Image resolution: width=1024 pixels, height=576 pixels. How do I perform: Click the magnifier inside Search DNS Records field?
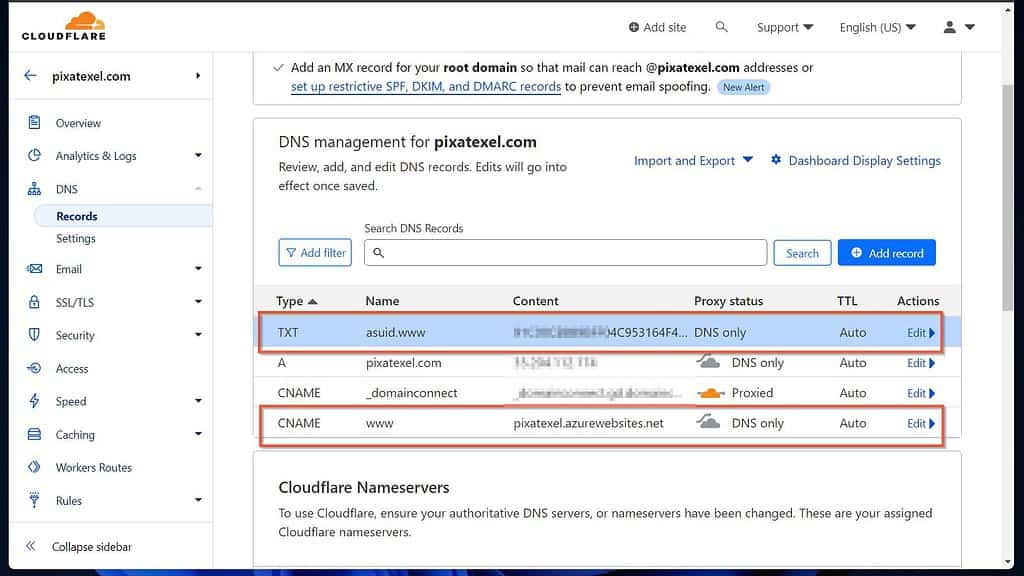[x=379, y=253]
